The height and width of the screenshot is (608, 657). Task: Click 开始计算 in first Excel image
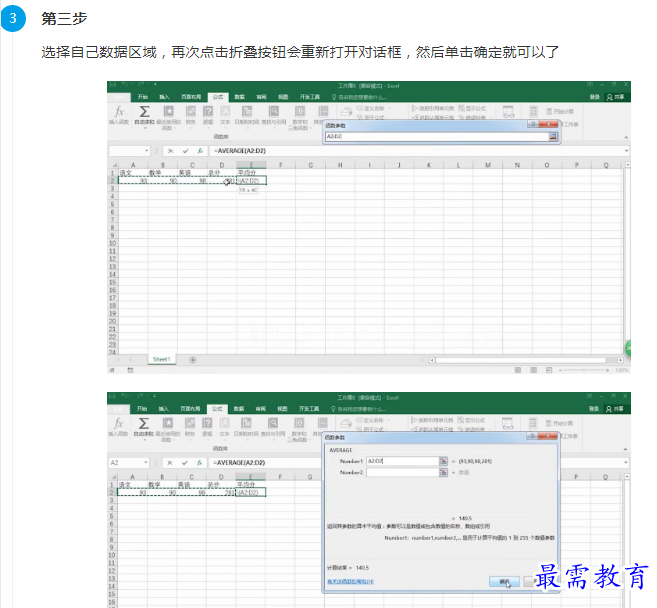click(560, 111)
